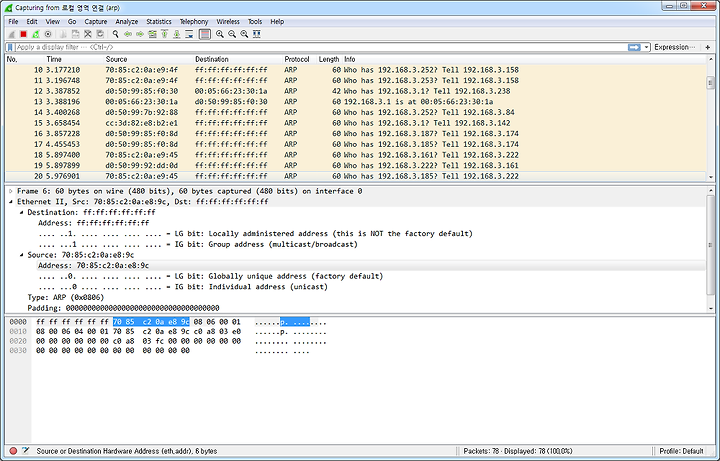This screenshot has height=461, width=720.
Task: Click packet list scroll down arrow
Action: (710, 177)
